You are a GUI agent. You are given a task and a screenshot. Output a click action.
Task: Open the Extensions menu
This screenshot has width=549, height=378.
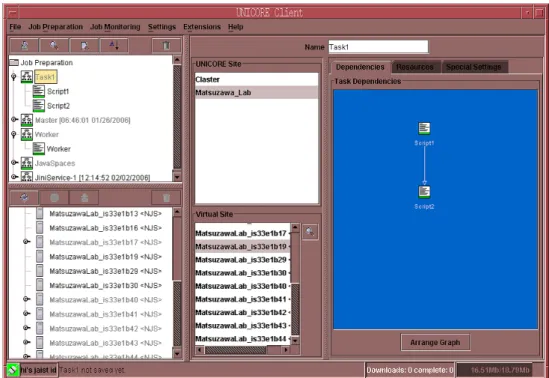202,27
